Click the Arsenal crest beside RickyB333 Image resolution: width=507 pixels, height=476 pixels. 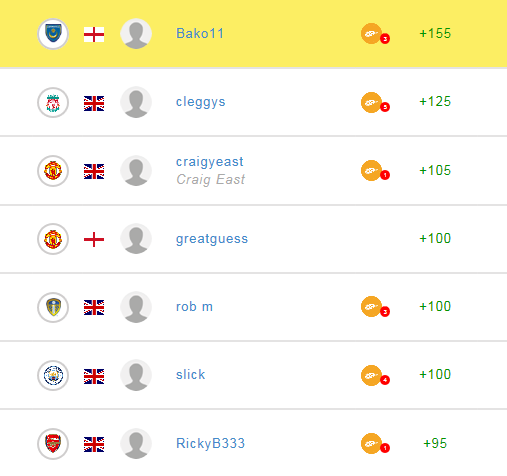pos(53,444)
